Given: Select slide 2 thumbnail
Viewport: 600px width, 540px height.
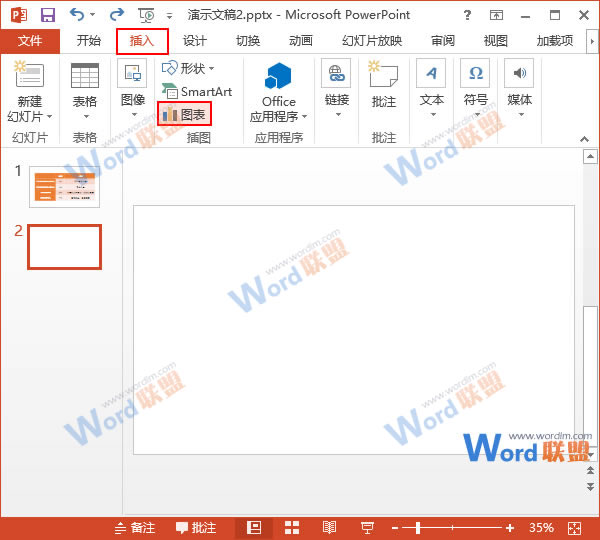Looking at the screenshot, I should (64, 247).
